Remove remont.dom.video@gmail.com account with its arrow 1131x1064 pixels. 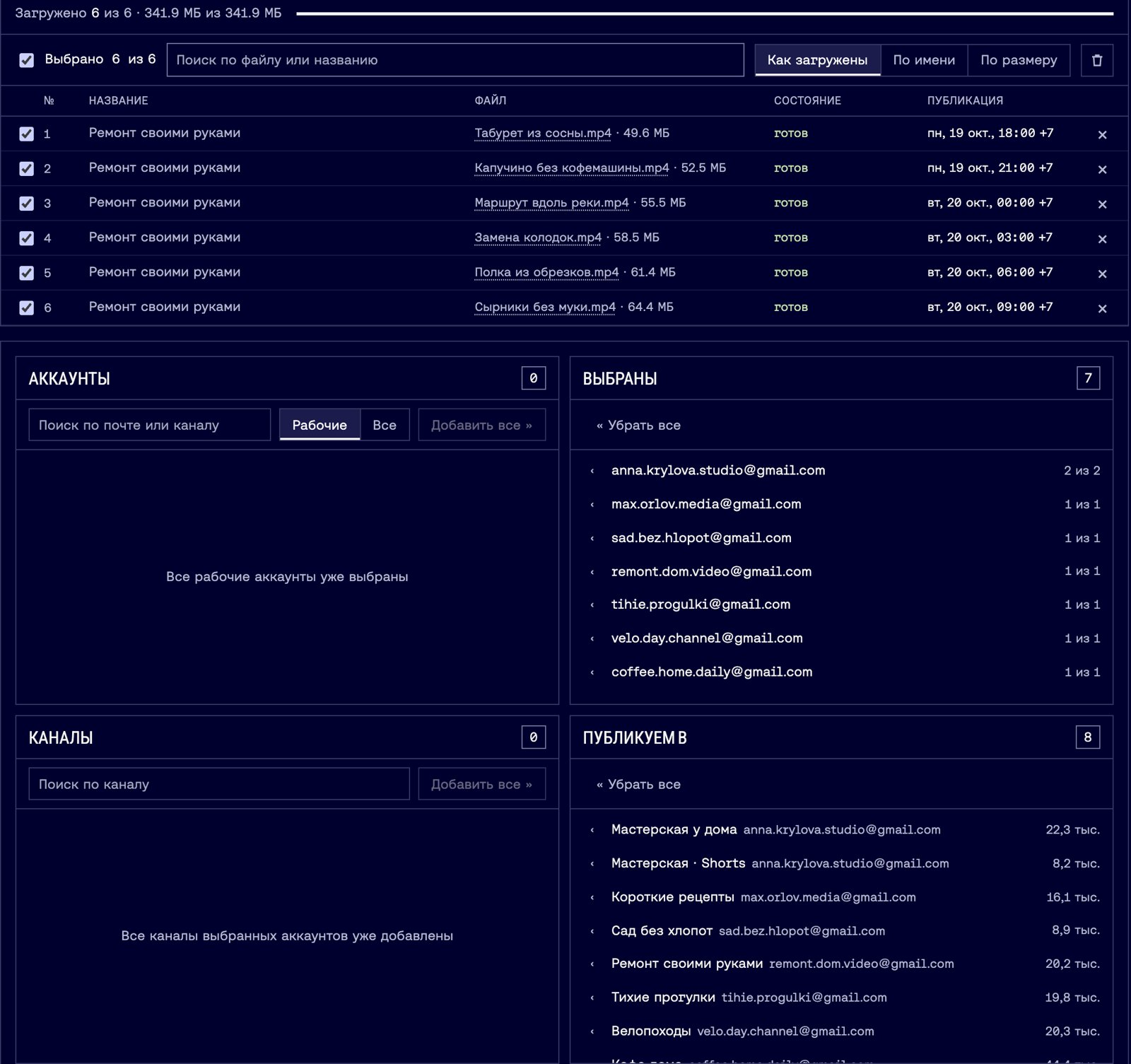click(x=592, y=572)
